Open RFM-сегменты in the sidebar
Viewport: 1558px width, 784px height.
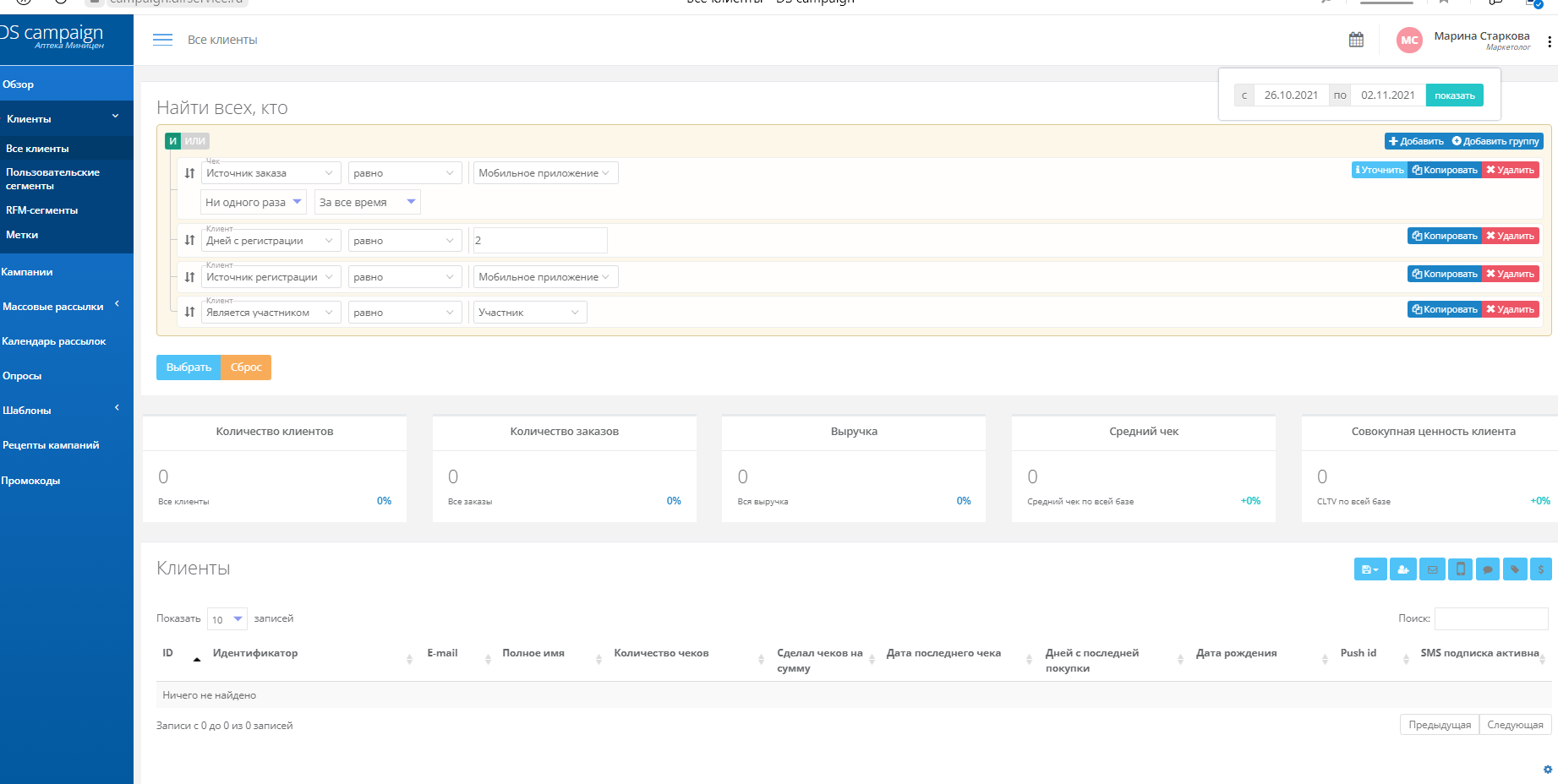(x=42, y=210)
